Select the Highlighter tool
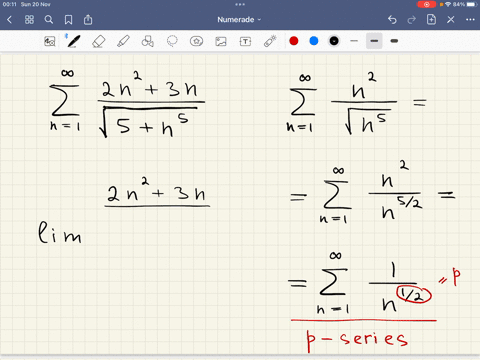The width and height of the screenshot is (480, 360). (x=123, y=41)
